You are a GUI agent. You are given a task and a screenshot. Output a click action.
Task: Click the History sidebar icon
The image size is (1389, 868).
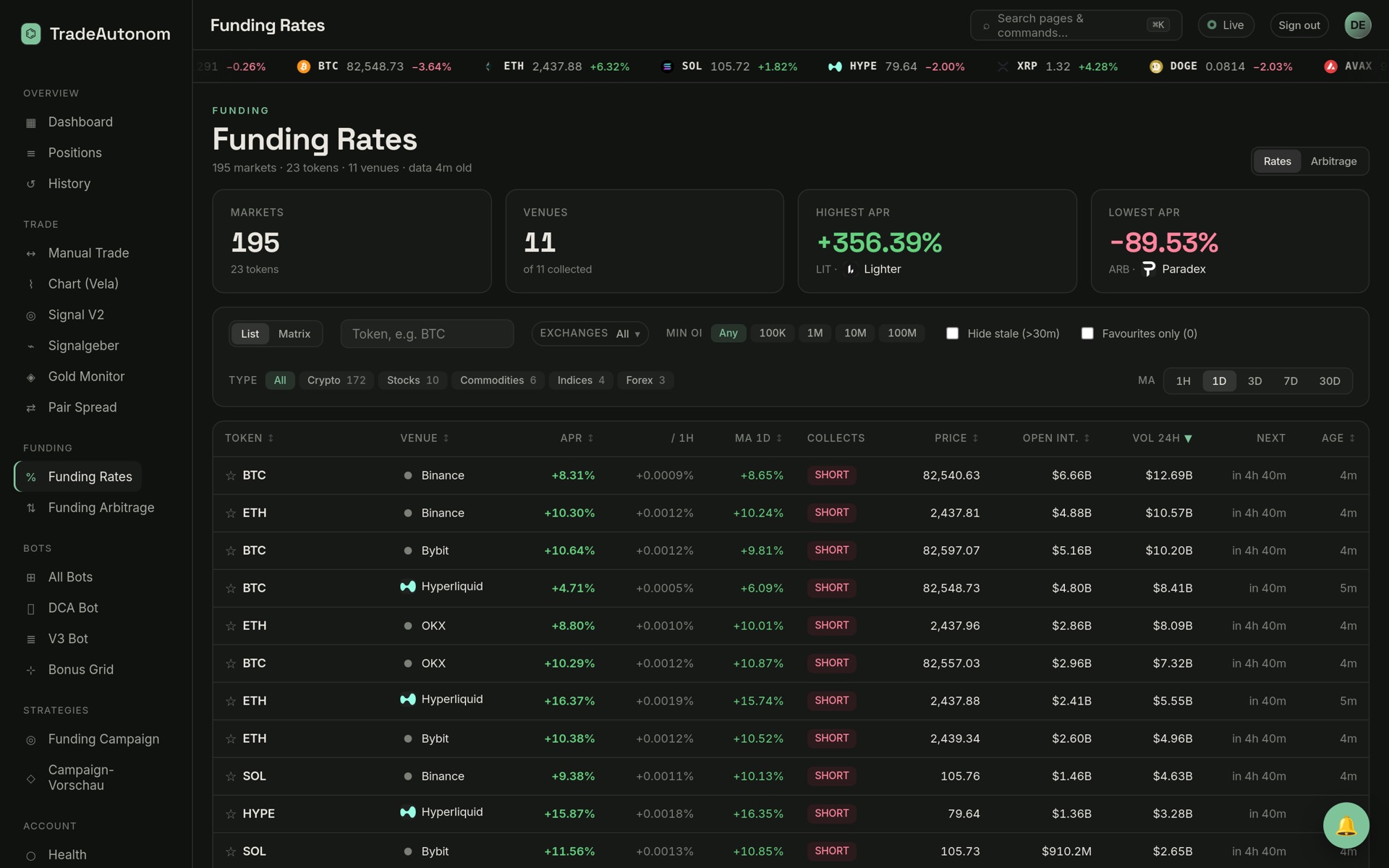(30, 184)
